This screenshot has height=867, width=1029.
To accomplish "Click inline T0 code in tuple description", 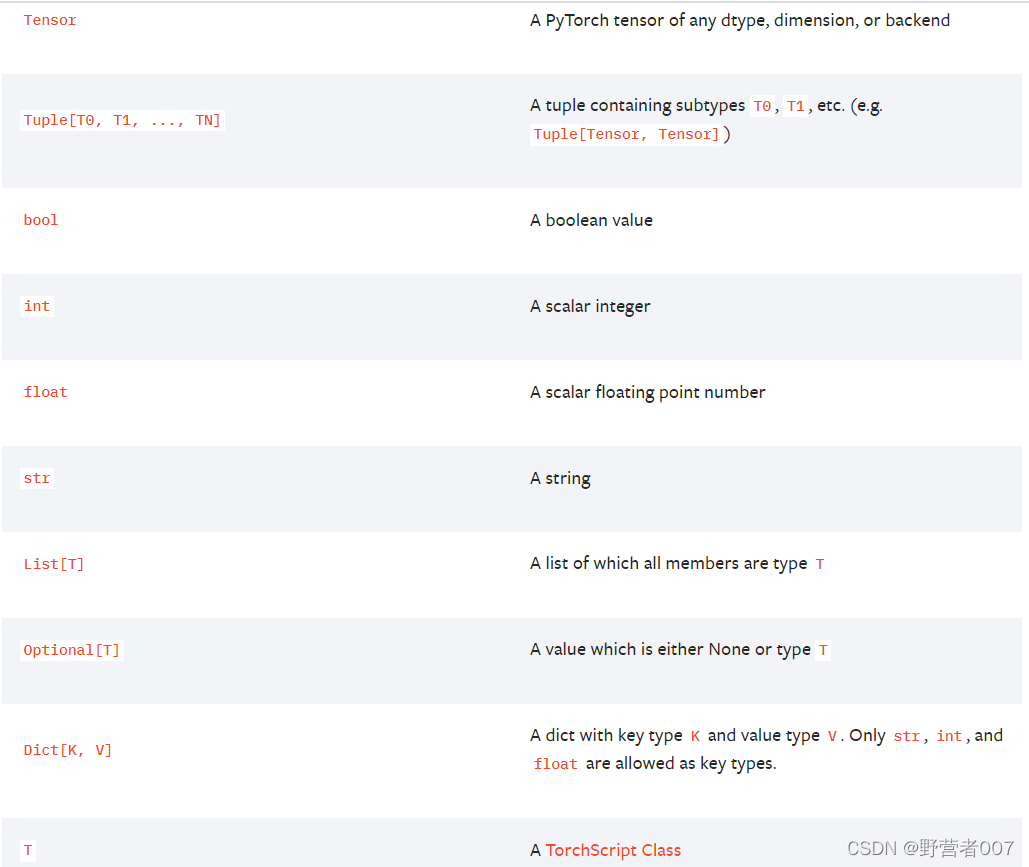I will click(x=762, y=106).
